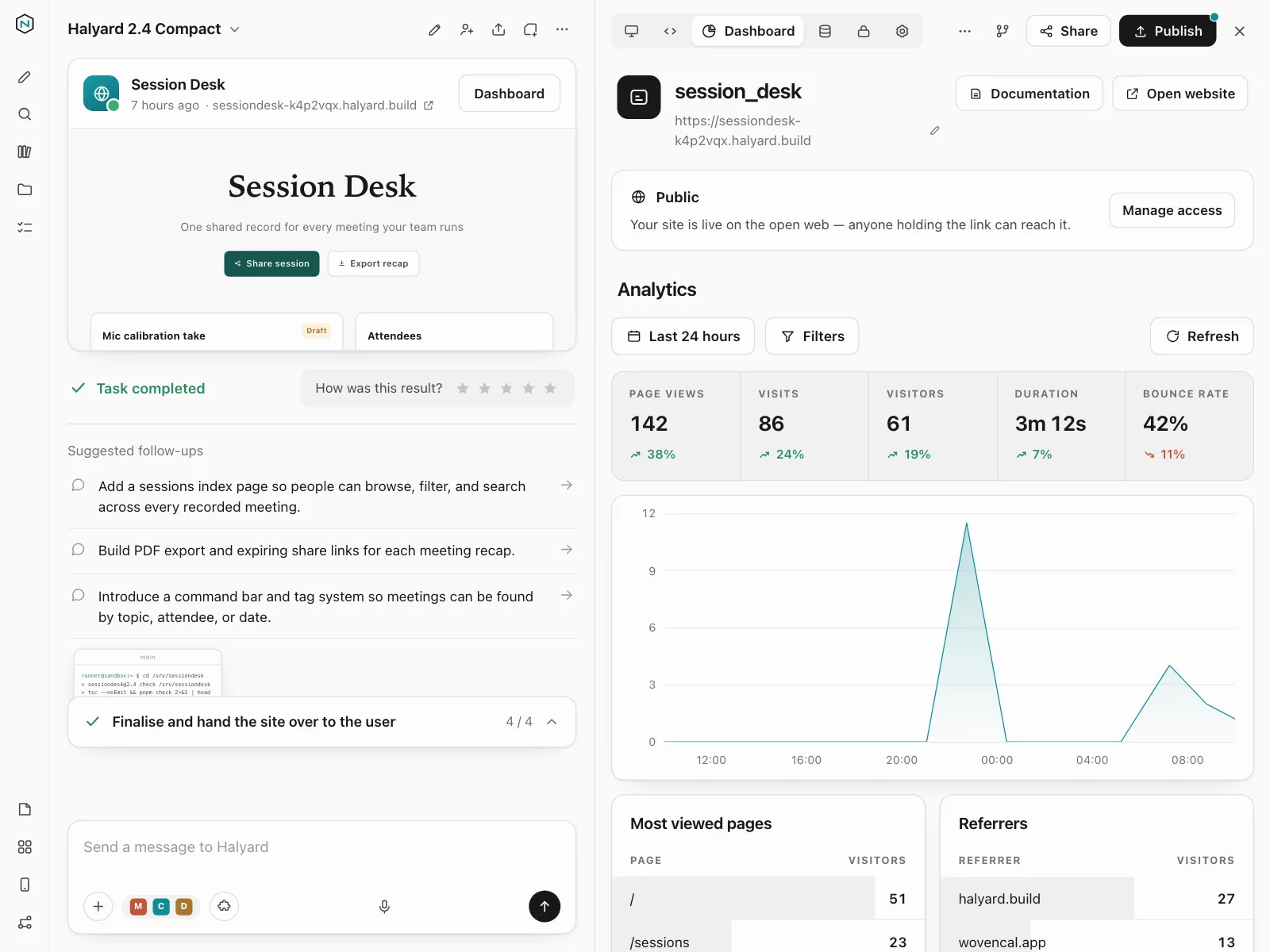Screen dimensions: 1270x952
Task: Open the library icon in the sidebar
Action: click(x=25, y=152)
